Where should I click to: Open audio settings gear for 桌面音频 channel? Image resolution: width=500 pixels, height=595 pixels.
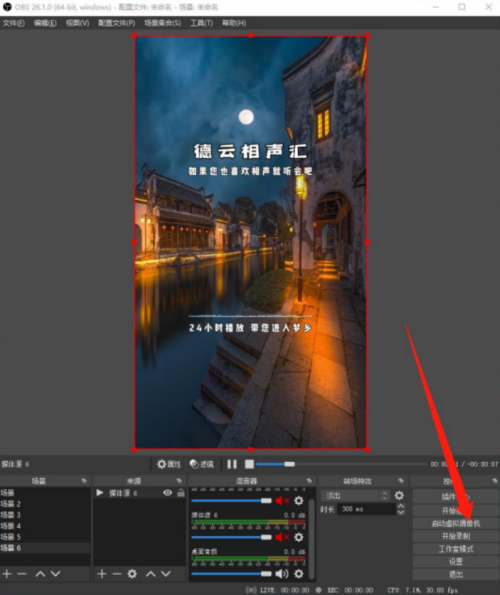pos(299,573)
